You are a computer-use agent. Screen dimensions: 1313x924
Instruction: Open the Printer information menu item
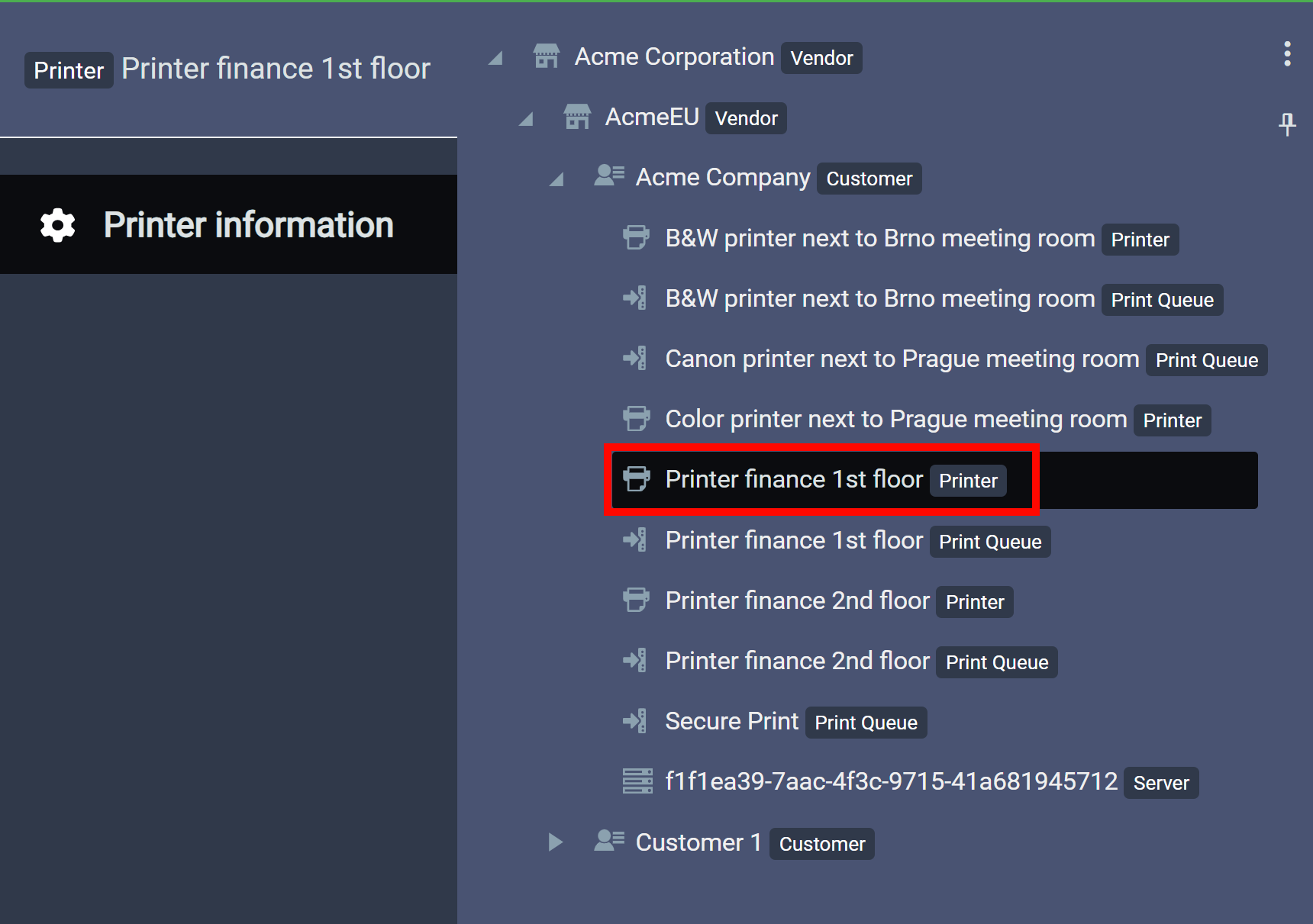pos(248,225)
